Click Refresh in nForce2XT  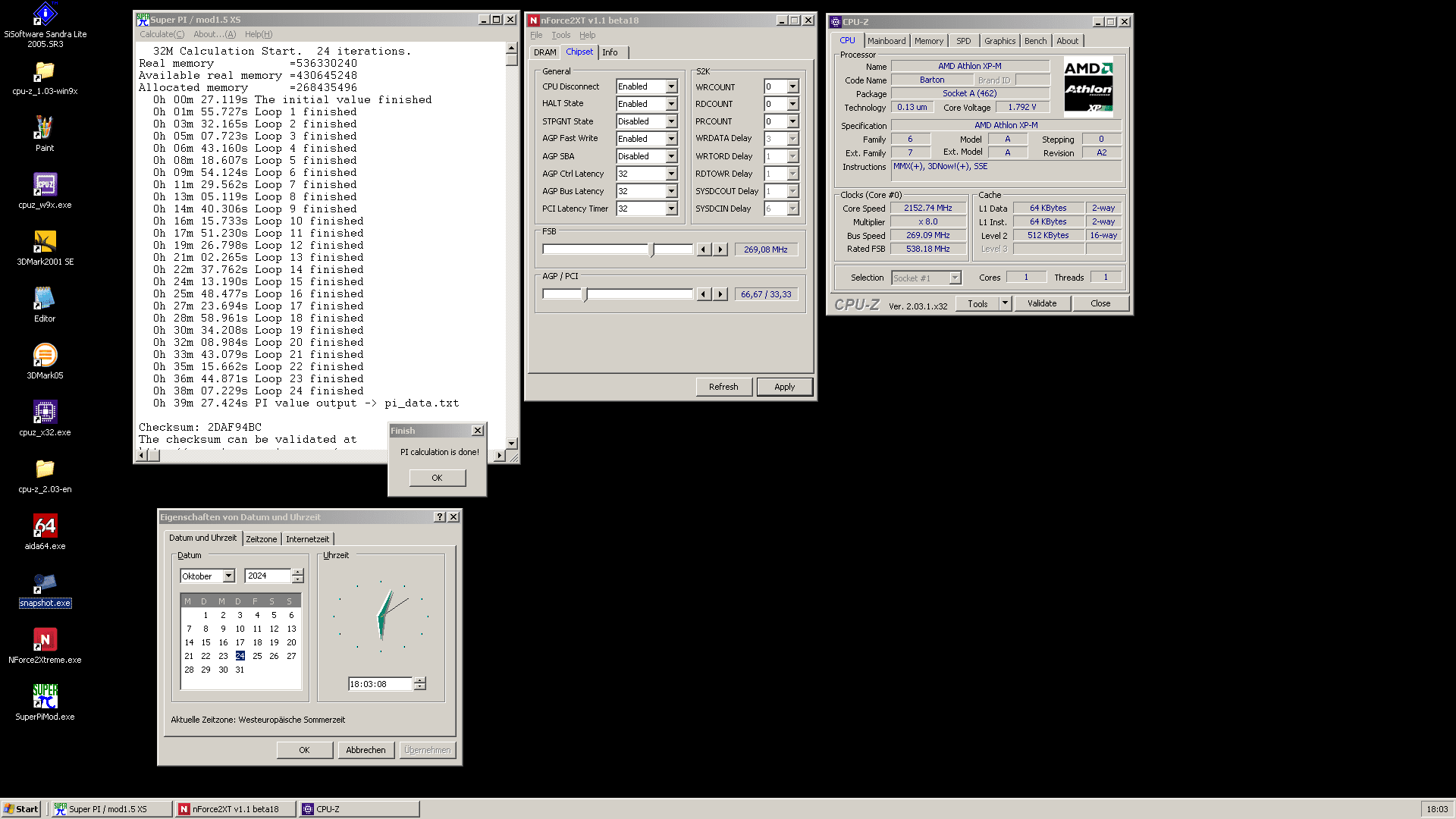coord(723,387)
